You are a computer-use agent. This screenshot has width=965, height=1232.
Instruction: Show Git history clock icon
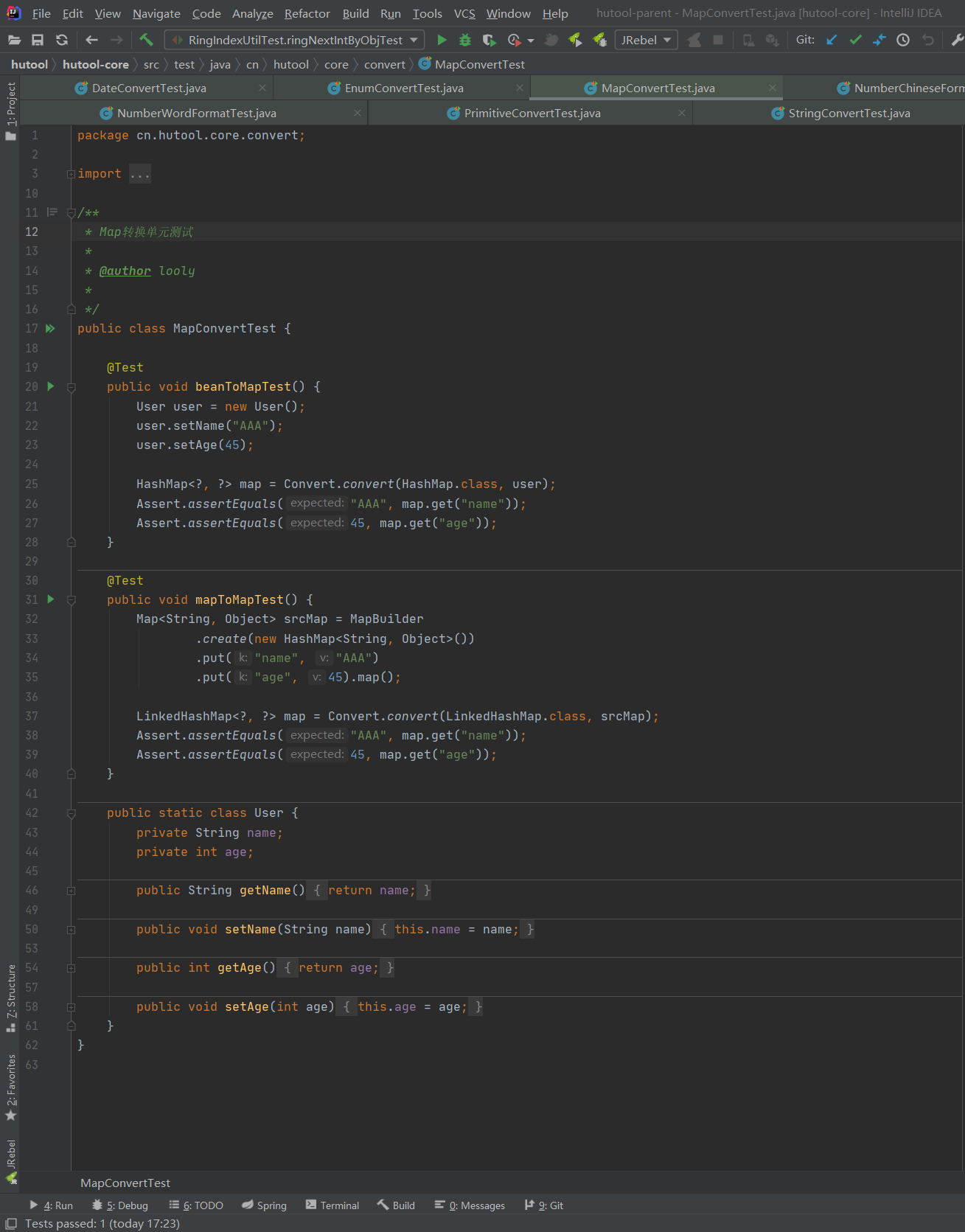coord(903,40)
